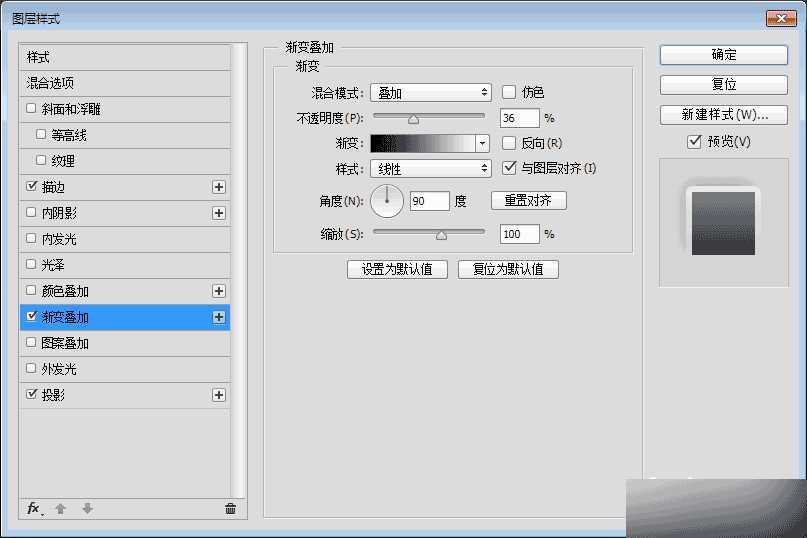Viewport: 807px width, 538px height.
Task: Enable the 纹理 checkbox
Action: (41, 160)
